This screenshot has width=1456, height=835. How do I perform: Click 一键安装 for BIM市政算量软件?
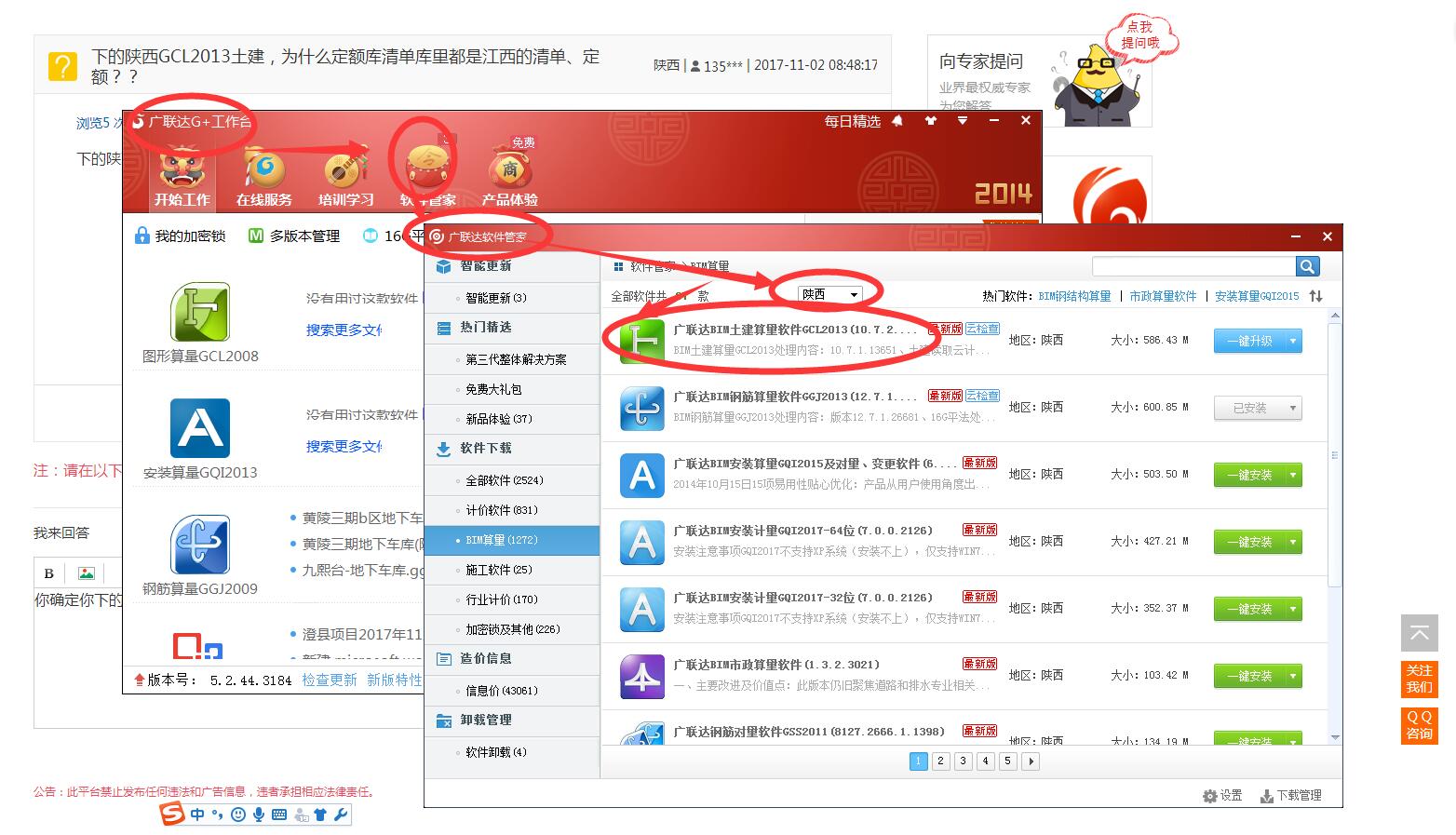[x=1248, y=676]
